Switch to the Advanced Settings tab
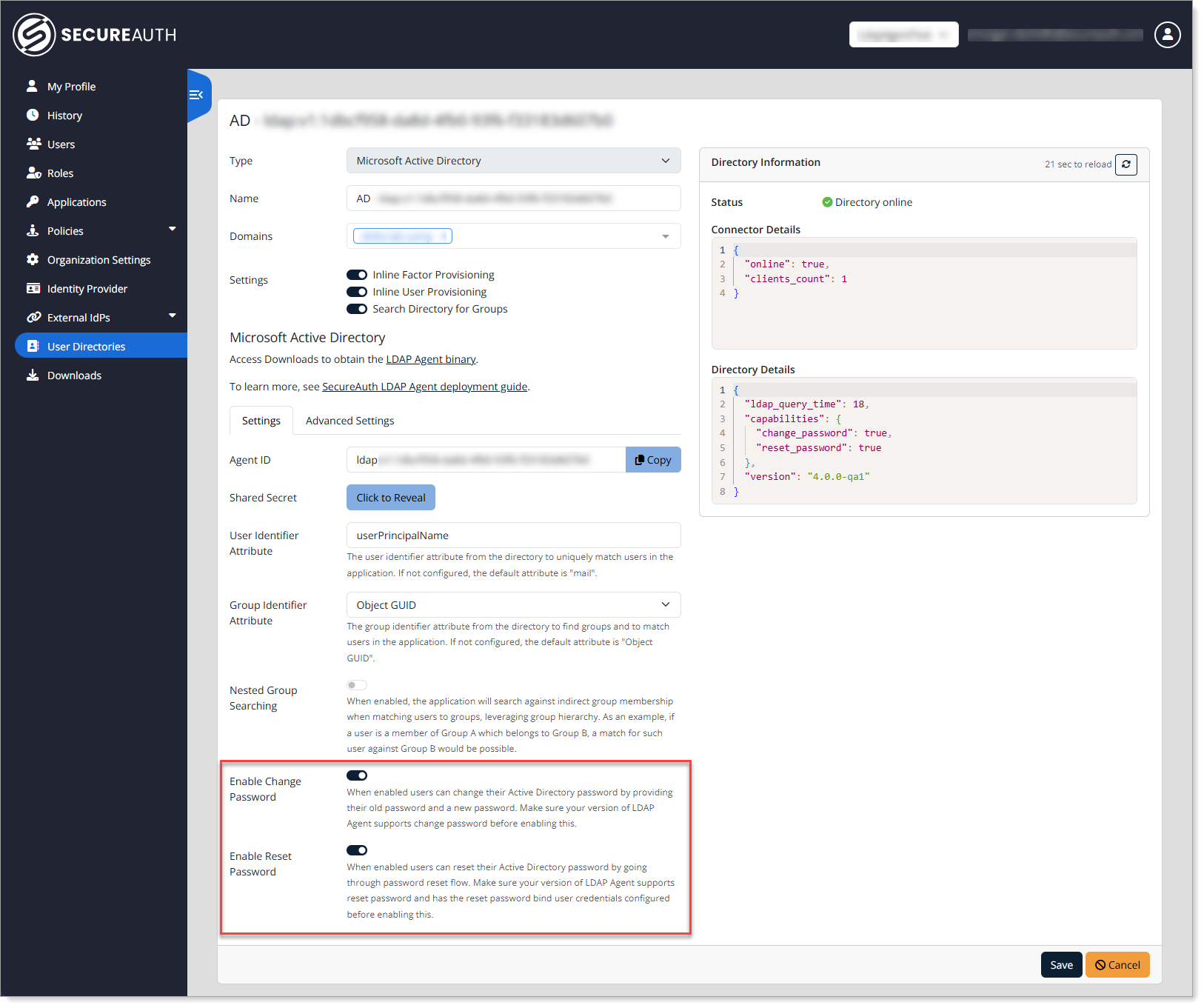 point(350,421)
